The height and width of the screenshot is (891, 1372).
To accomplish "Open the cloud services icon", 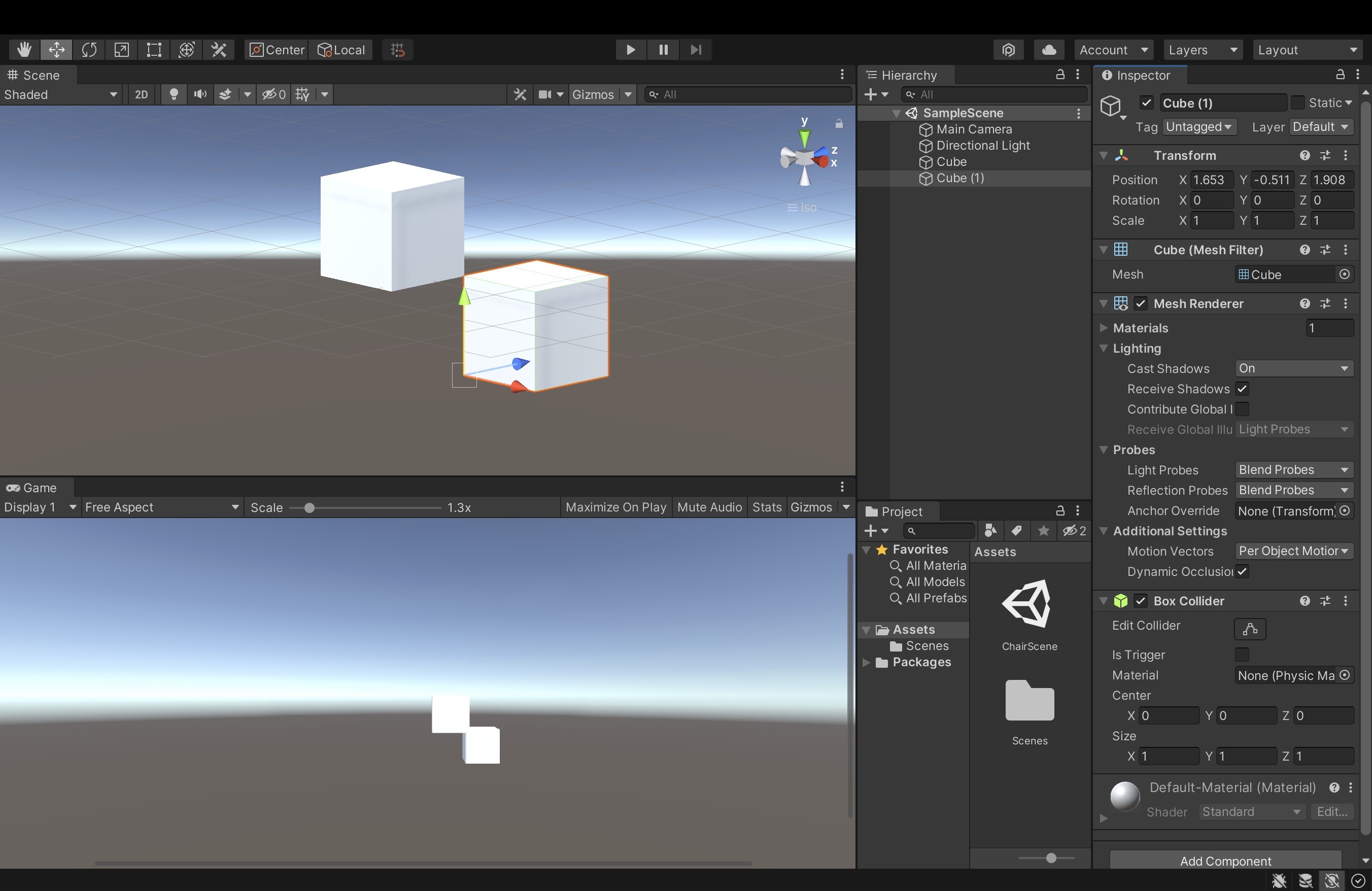I will [x=1049, y=50].
